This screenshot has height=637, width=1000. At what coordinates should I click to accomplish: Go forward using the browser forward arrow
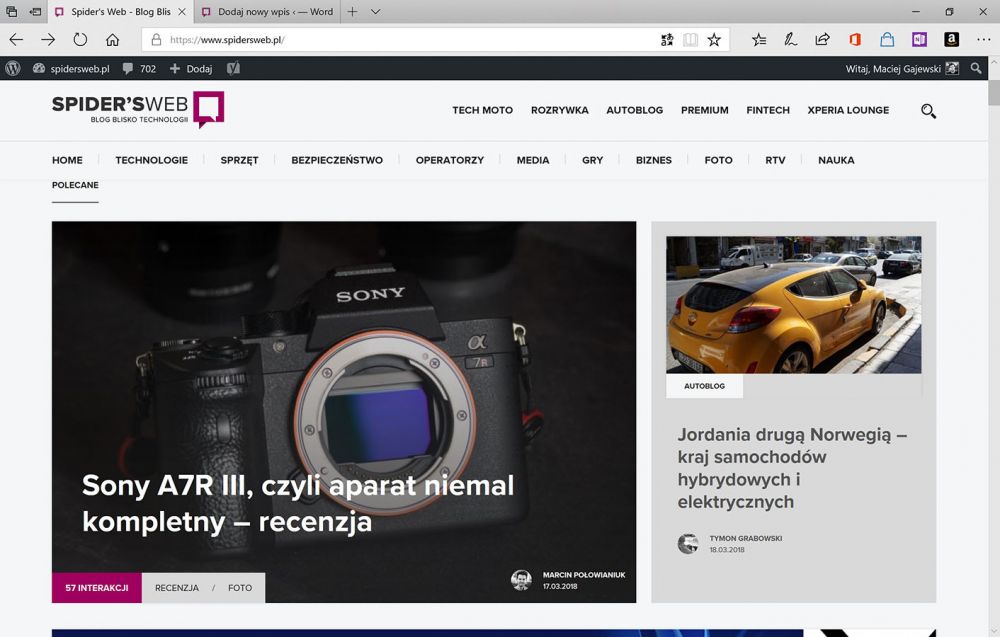(x=48, y=40)
